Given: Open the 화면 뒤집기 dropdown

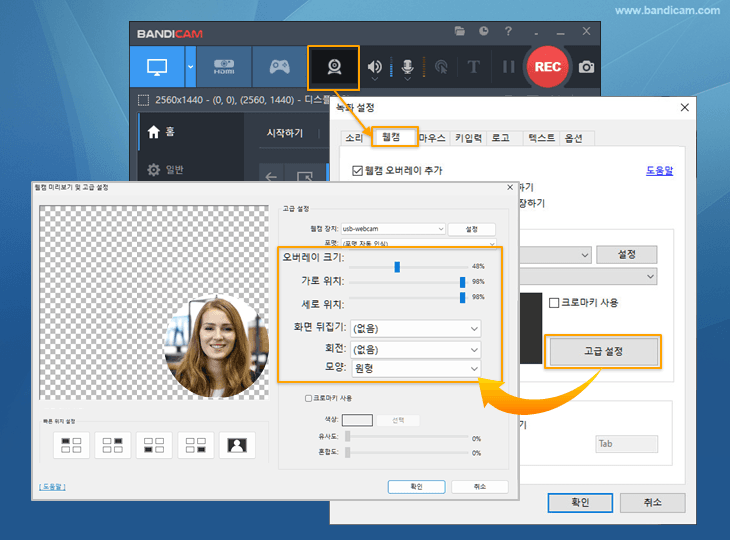Looking at the screenshot, I should pos(414,328).
